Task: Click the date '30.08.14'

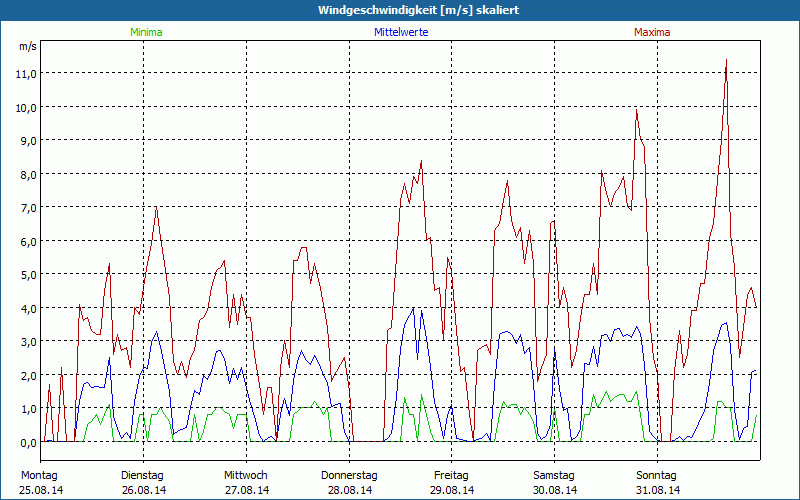Action: 555,490
